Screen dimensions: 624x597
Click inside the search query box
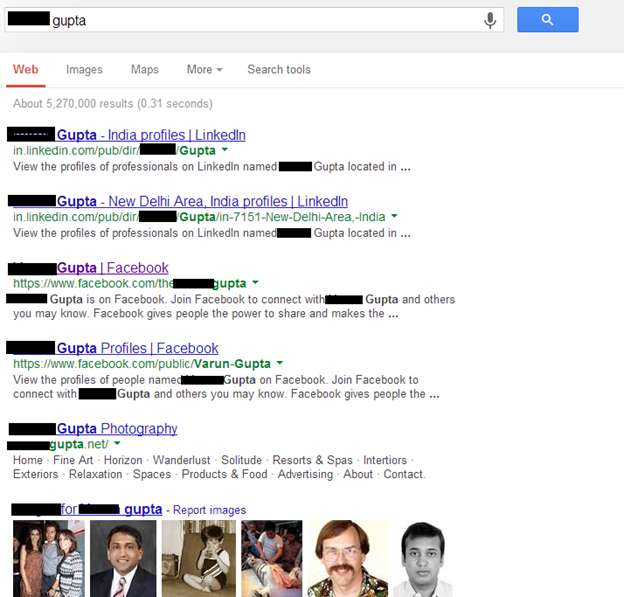[x=254, y=20]
